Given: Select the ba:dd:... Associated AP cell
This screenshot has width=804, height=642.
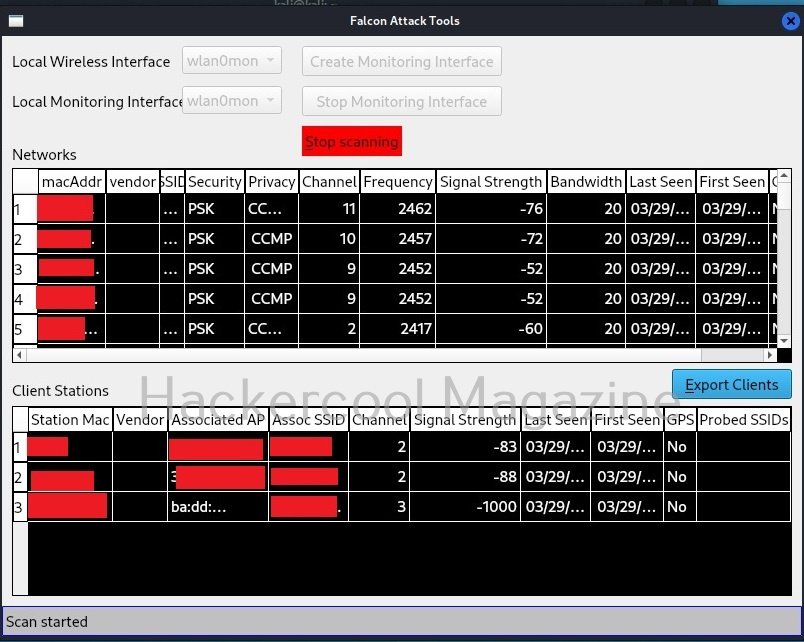Looking at the screenshot, I should point(218,507).
